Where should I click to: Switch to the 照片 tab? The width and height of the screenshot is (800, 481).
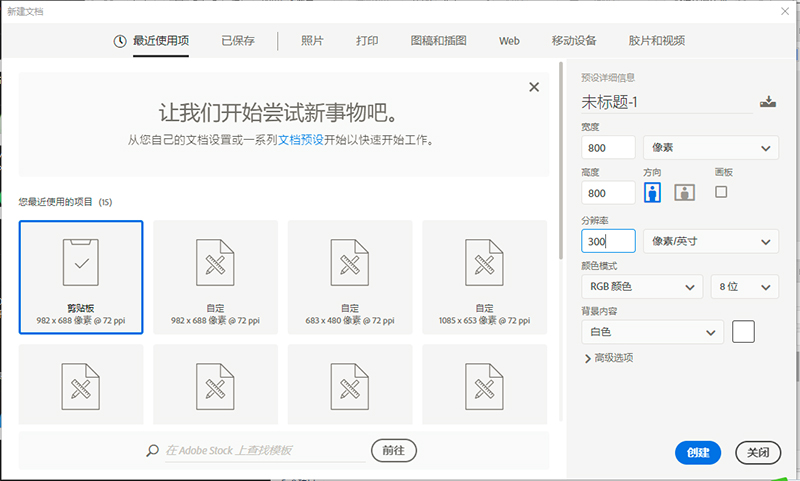coord(312,41)
